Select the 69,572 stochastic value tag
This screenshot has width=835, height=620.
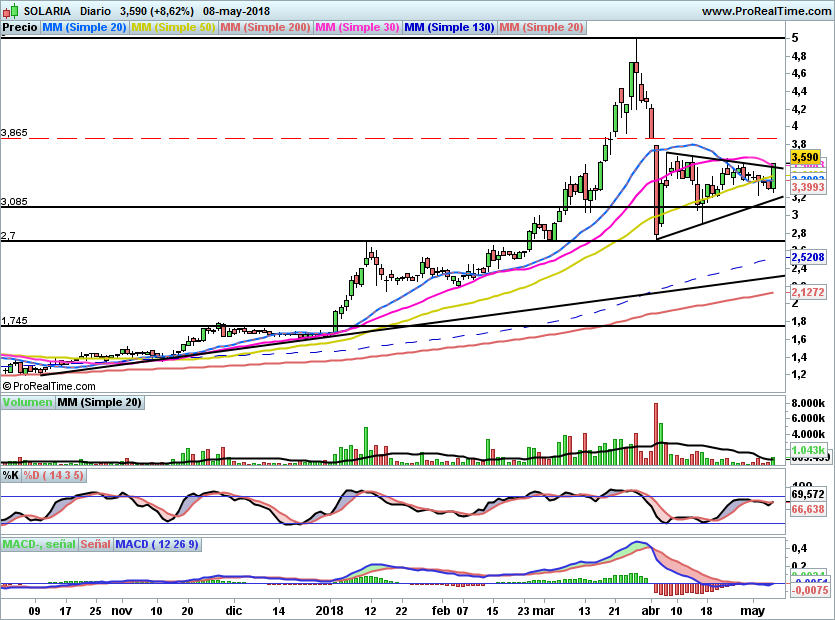click(x=808, y=494)
